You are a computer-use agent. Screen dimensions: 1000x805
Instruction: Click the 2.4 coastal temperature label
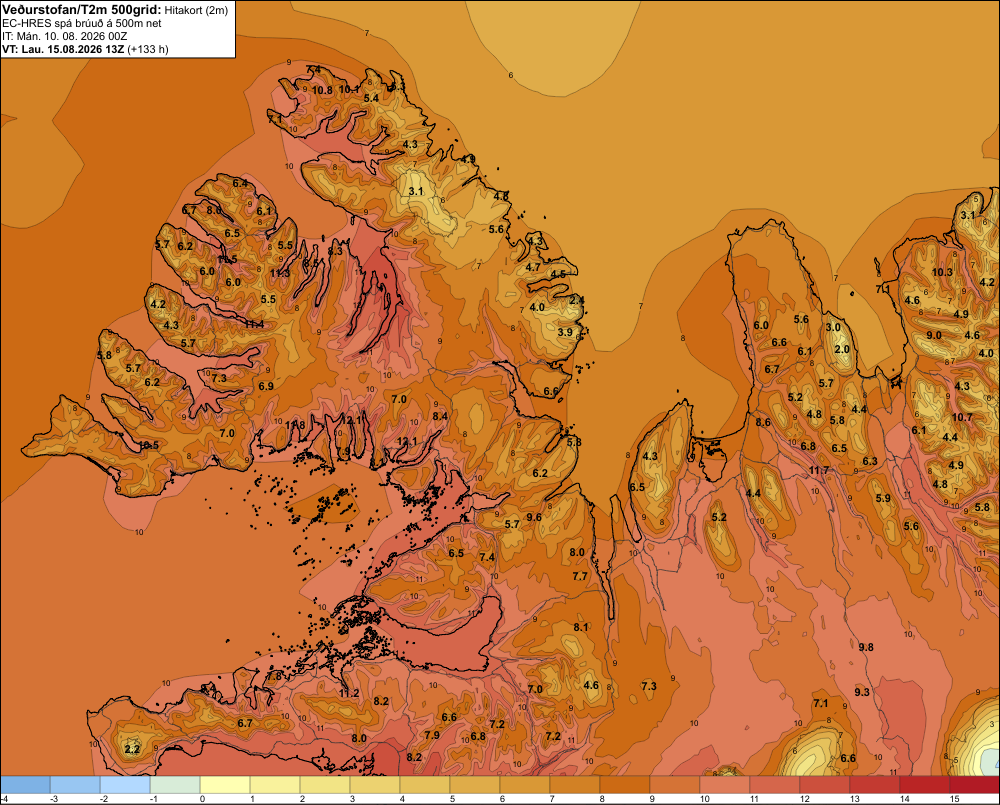tap(577, 300)
